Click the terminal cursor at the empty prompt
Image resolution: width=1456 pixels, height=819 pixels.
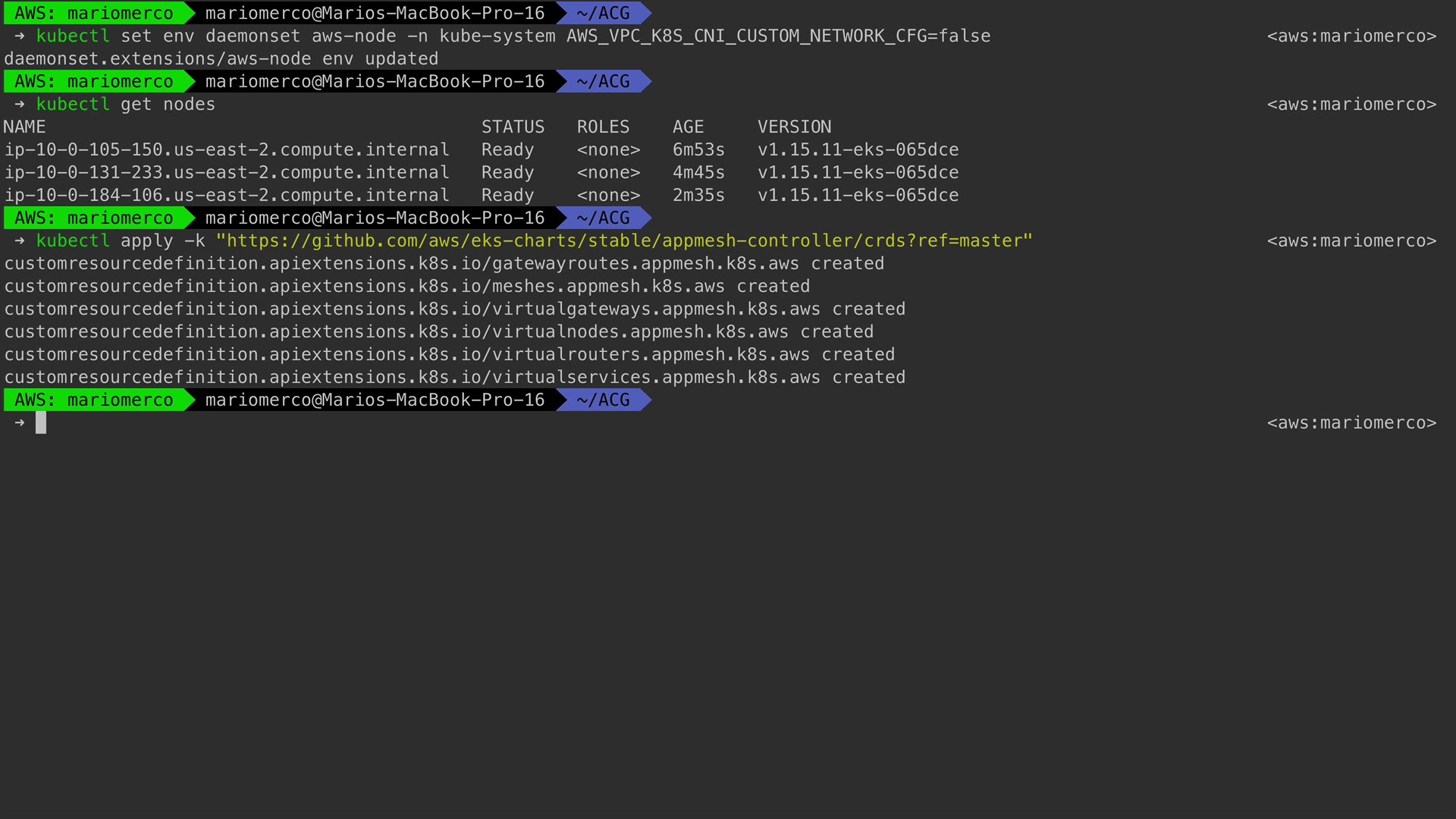point(41,423)
